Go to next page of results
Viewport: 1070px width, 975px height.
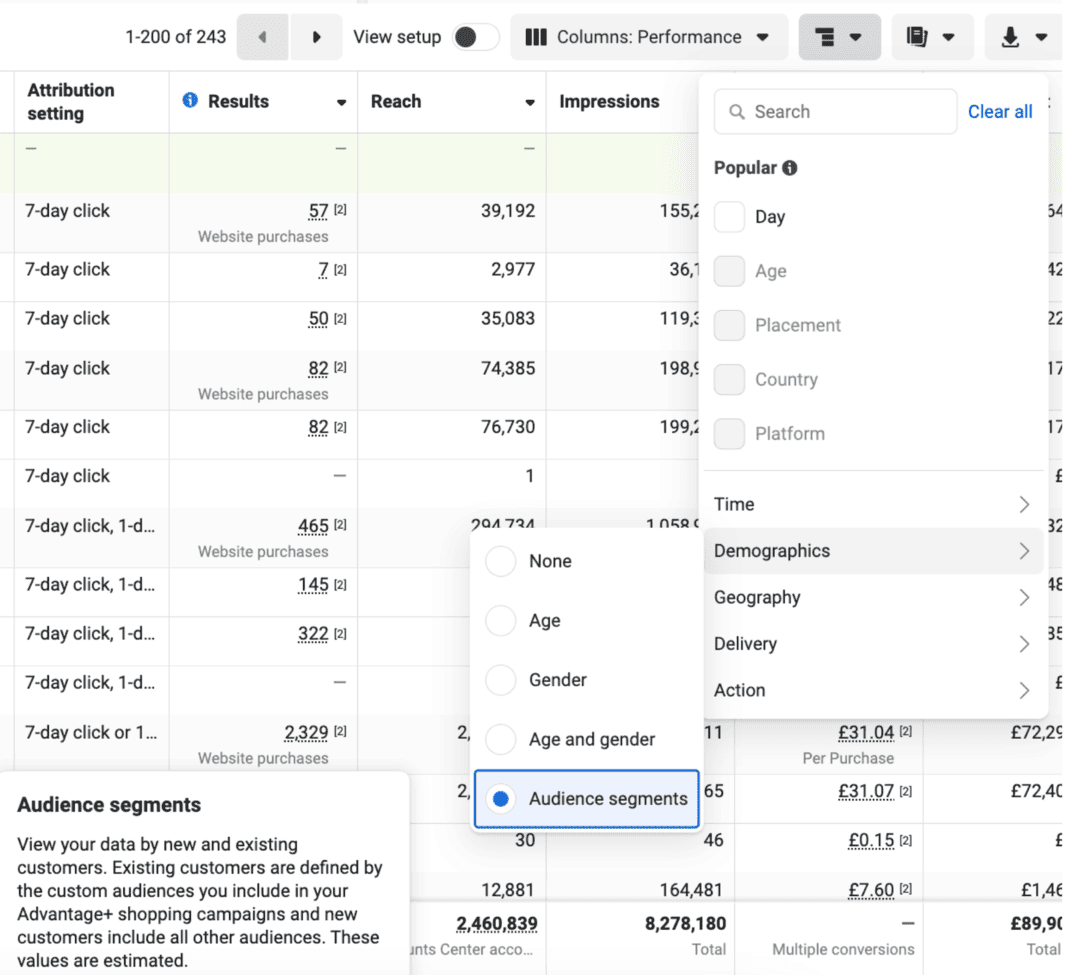pyautogui.click(x=316, y=37)
